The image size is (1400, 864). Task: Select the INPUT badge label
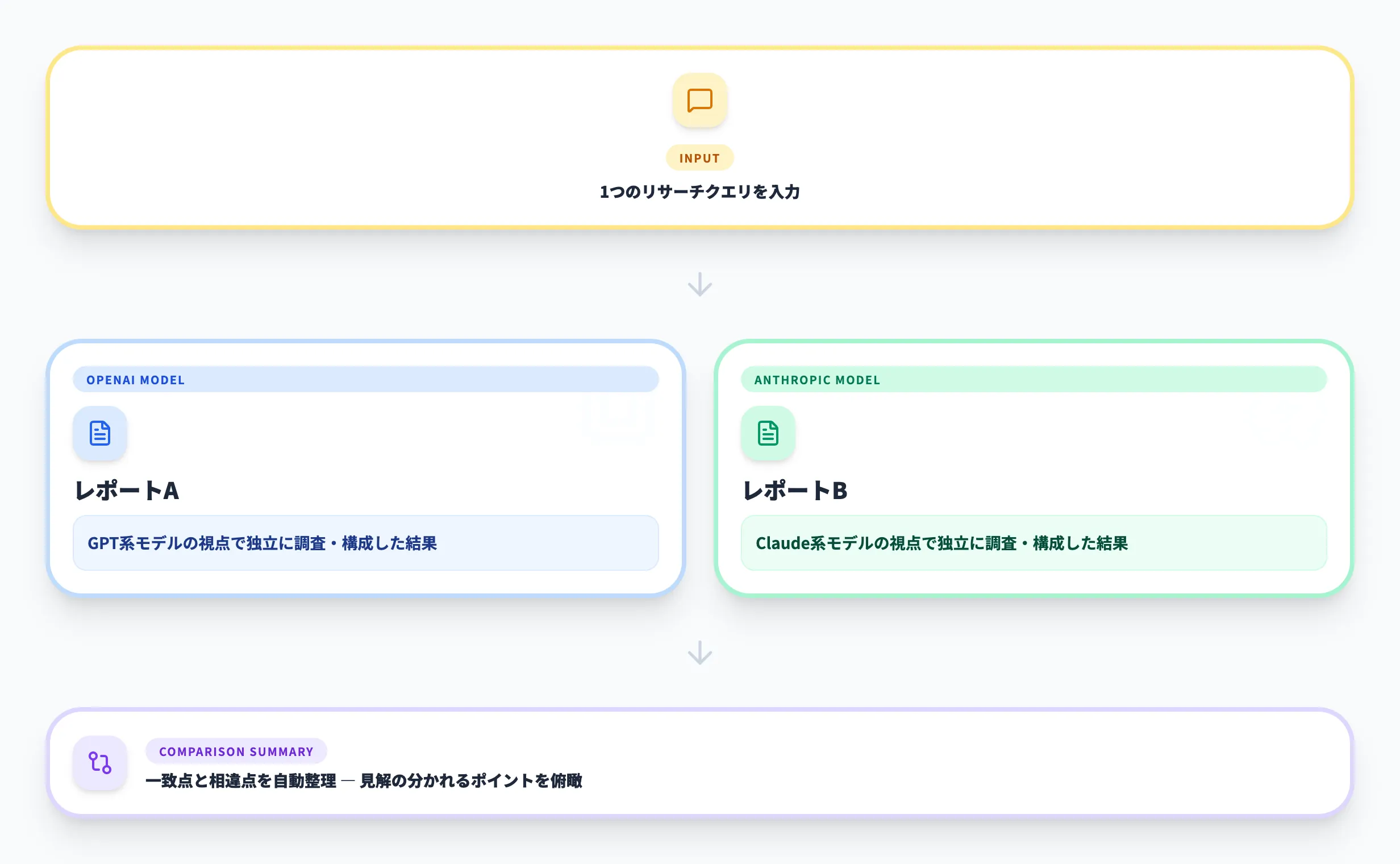tap(699, 157)
